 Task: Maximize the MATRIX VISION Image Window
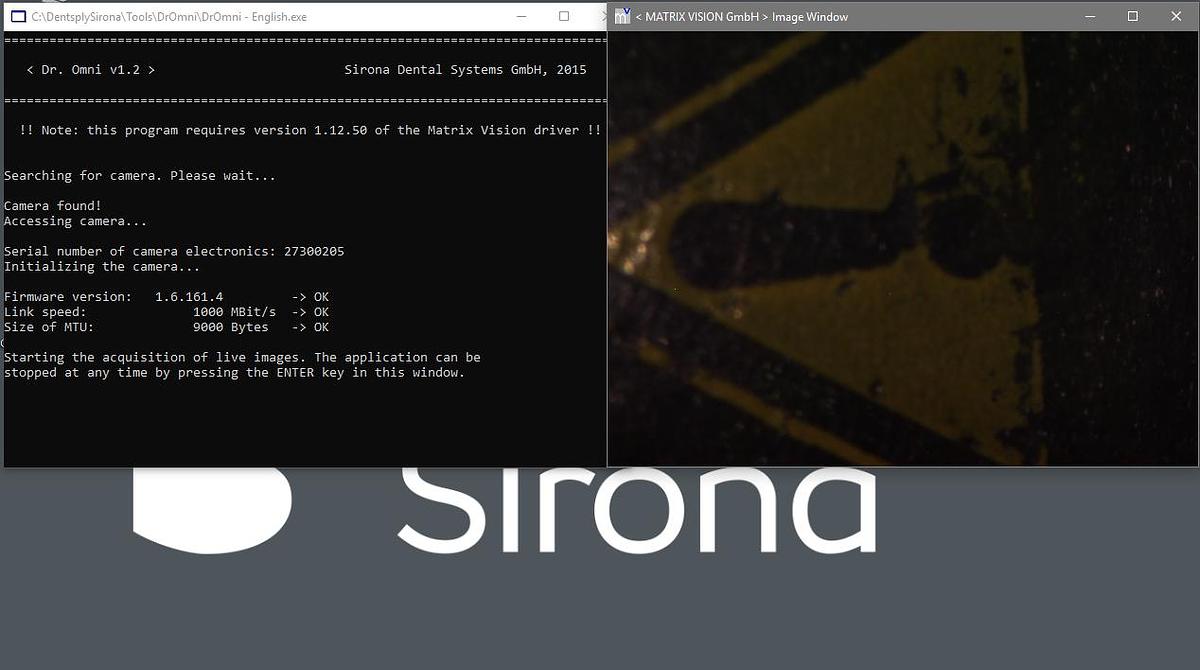pos(1132,16)
